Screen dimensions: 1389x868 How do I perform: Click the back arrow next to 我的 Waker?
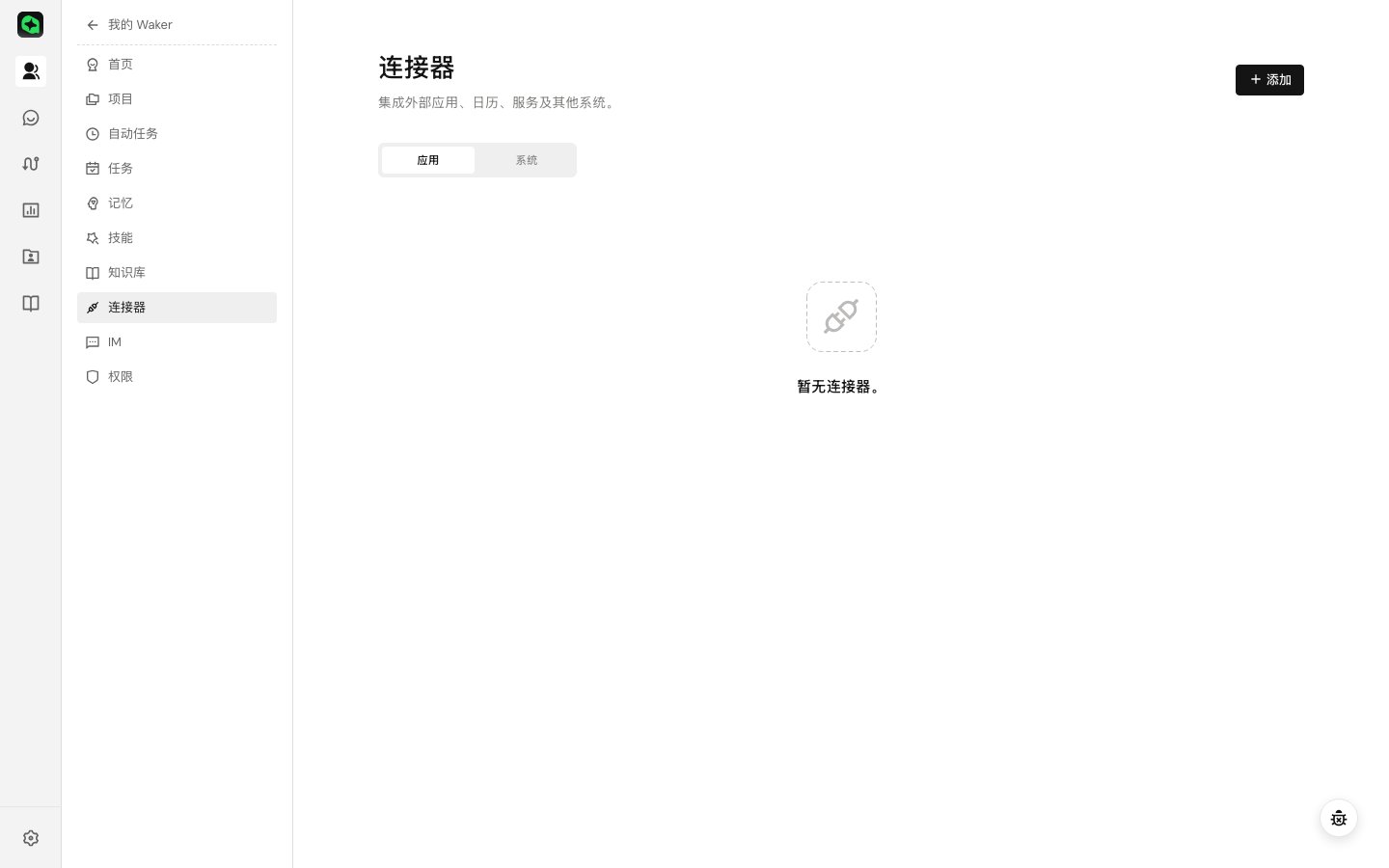point(93,25)
